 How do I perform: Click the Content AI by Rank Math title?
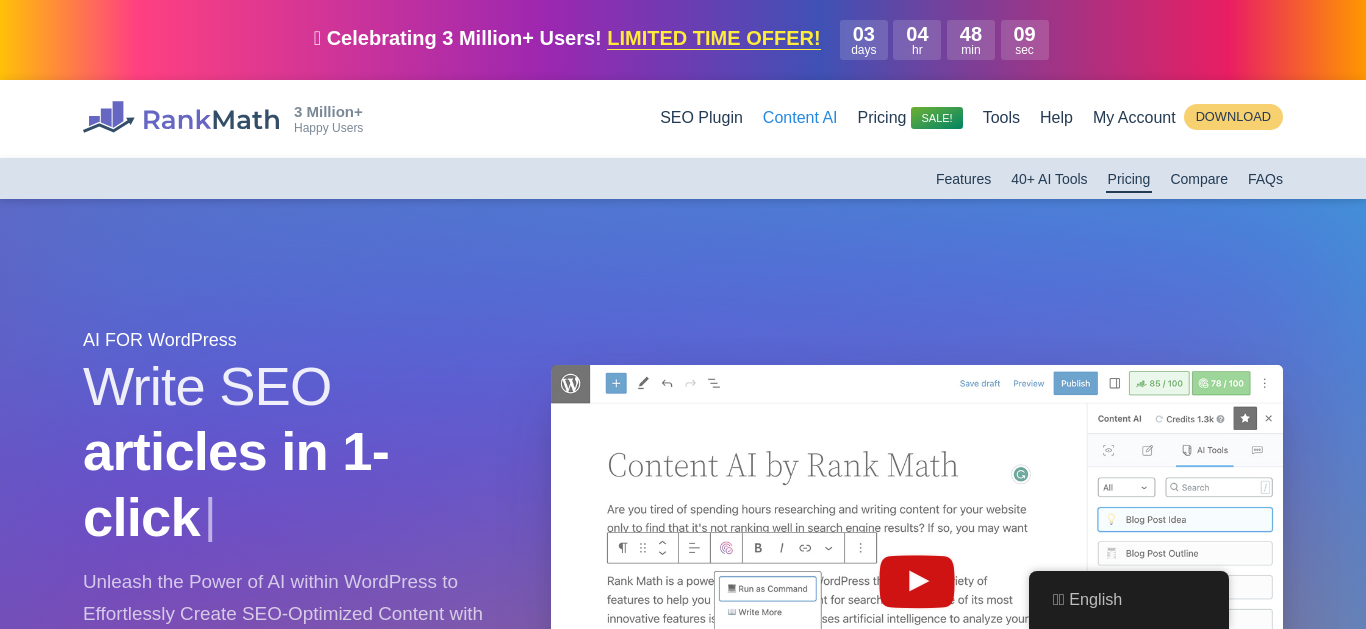[782, 465]
